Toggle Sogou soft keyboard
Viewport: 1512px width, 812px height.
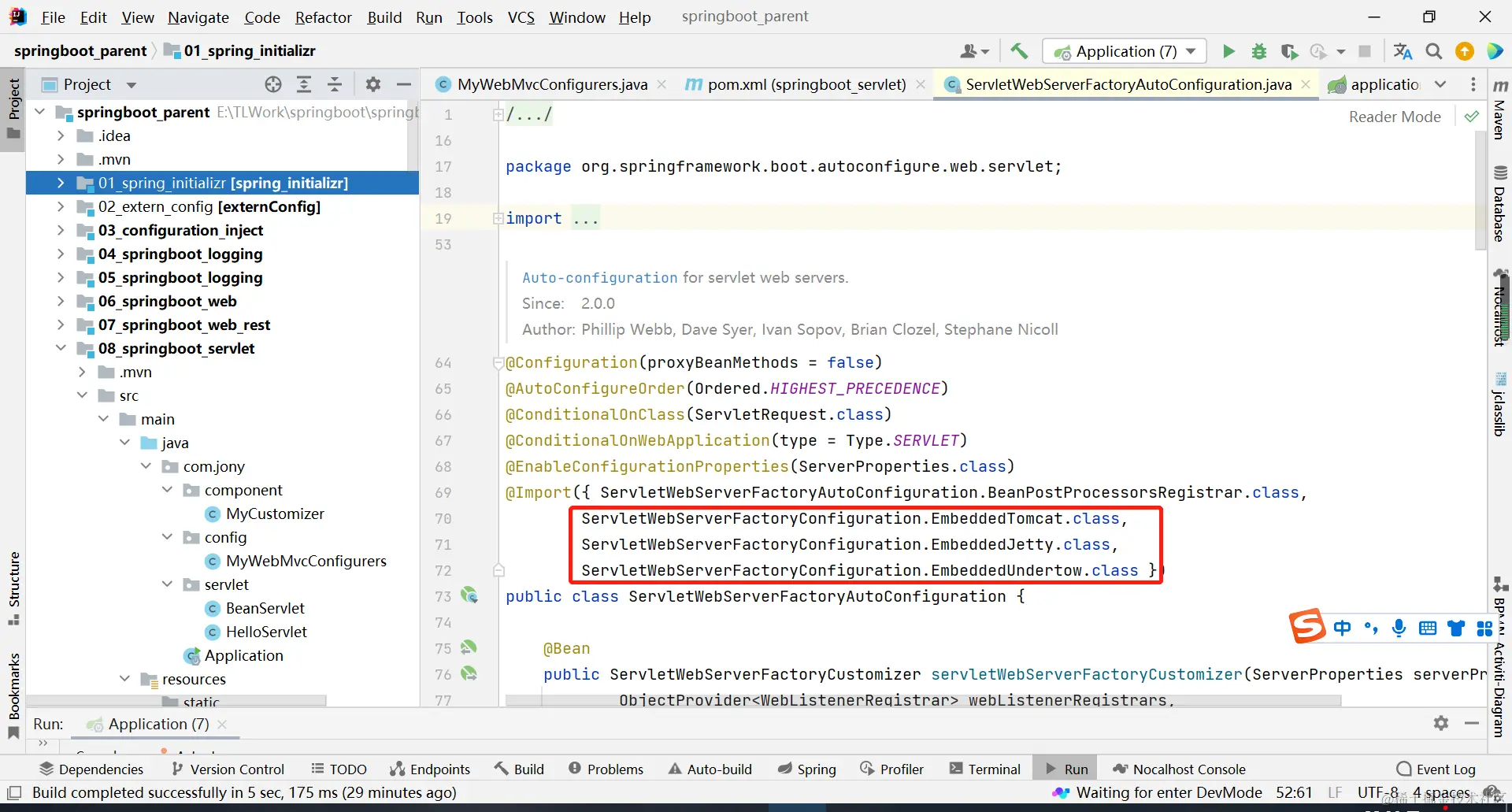click(1428, 628)
